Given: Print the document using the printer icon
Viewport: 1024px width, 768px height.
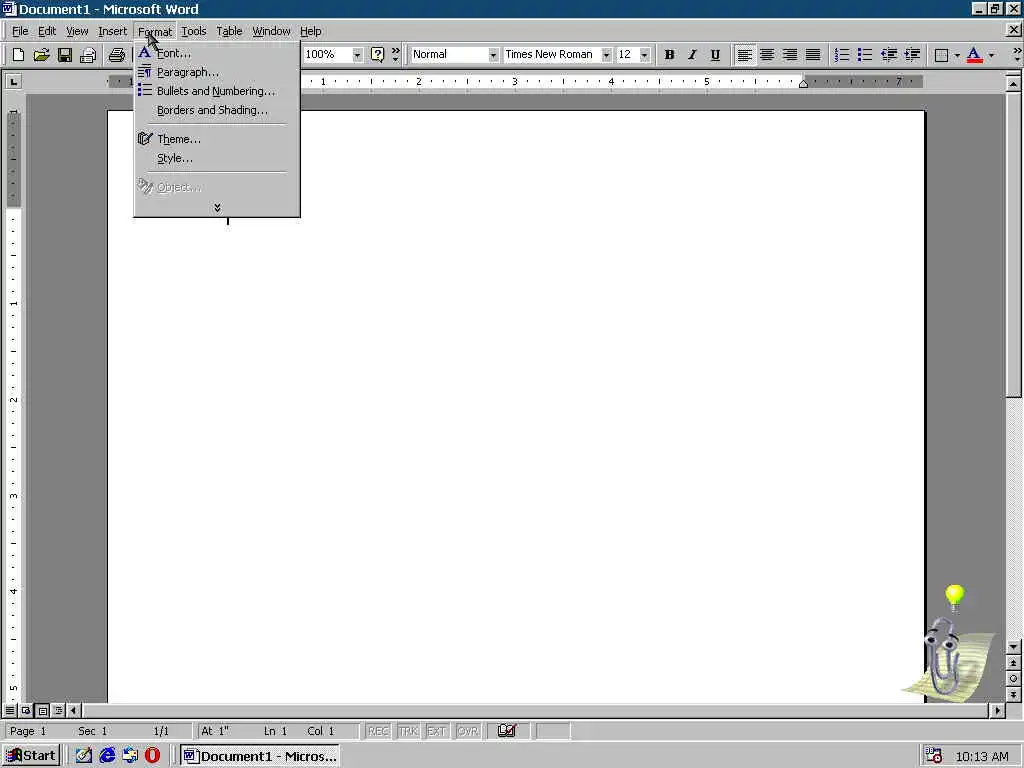Looking at the screenshot, I should pyautogui.click(x=117, y=55).
